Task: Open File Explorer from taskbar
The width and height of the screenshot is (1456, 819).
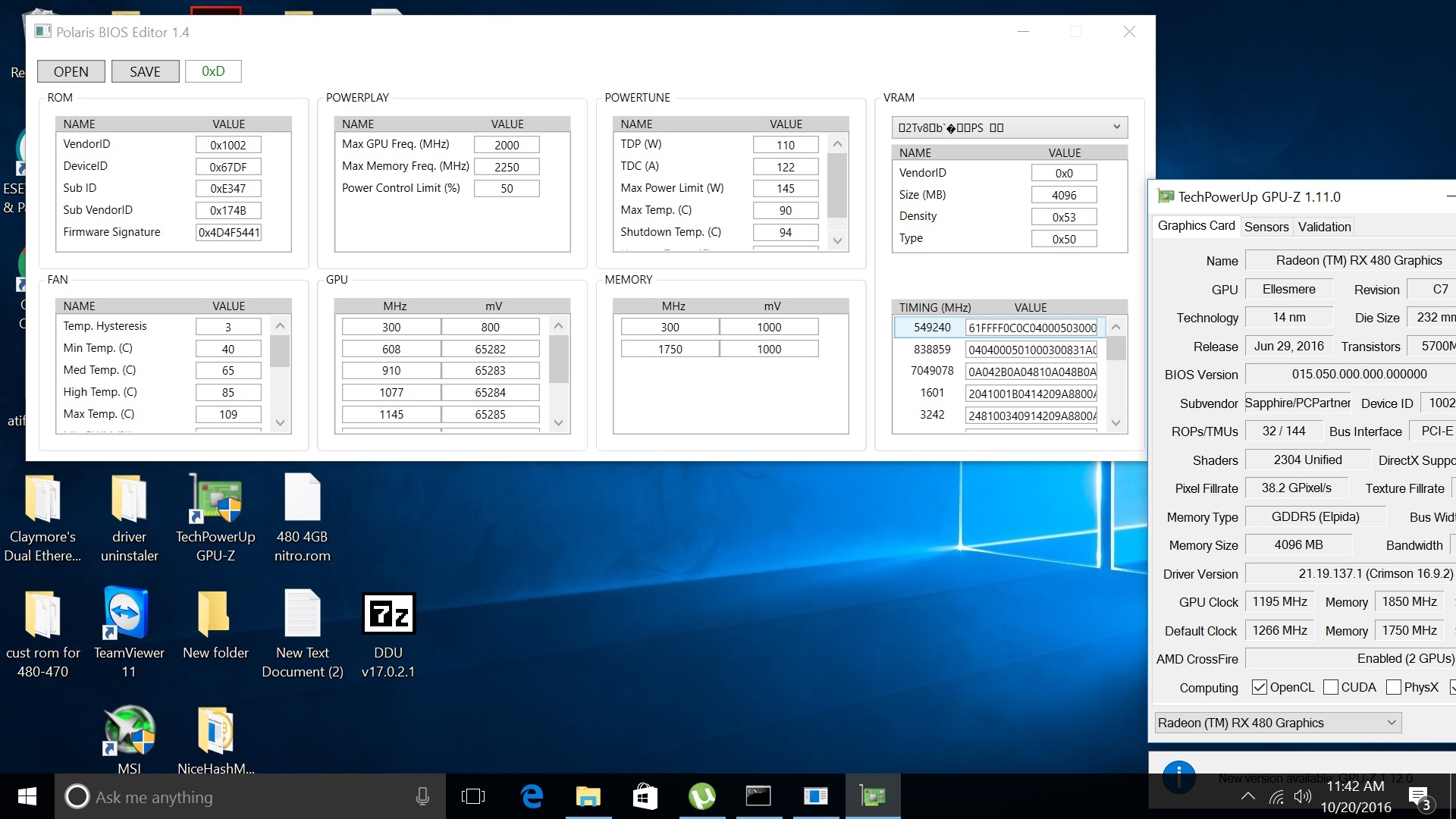Action: [x=588, y=796]
